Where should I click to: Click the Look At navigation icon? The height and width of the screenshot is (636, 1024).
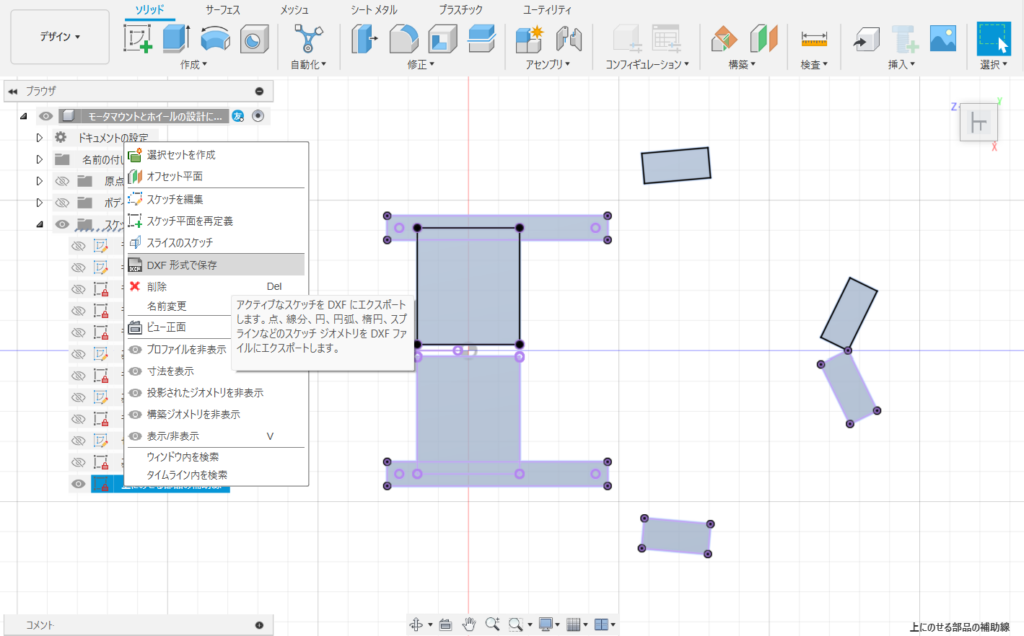pos(445,625)
